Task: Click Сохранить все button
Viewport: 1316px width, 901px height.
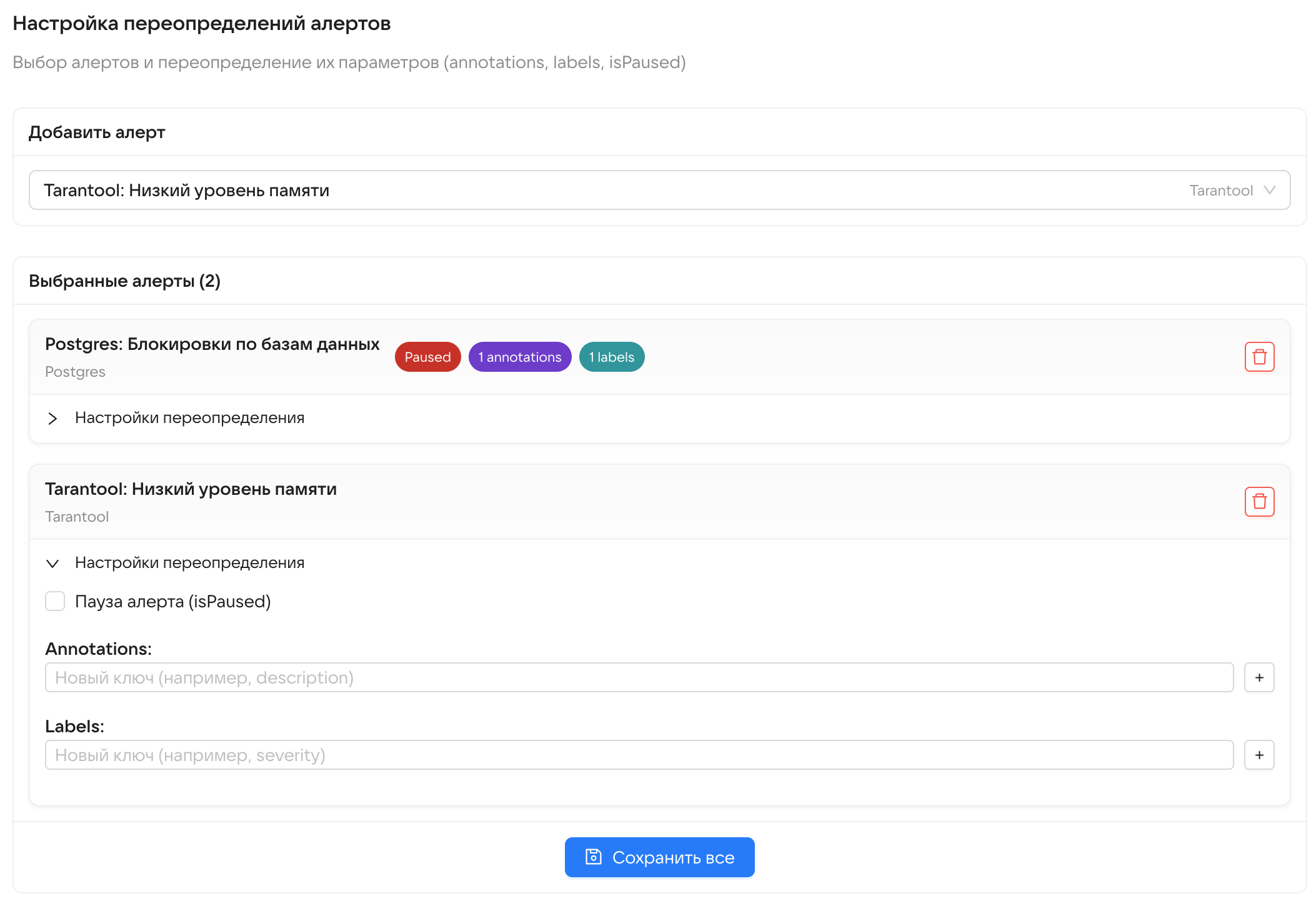Action: [659, 857]
